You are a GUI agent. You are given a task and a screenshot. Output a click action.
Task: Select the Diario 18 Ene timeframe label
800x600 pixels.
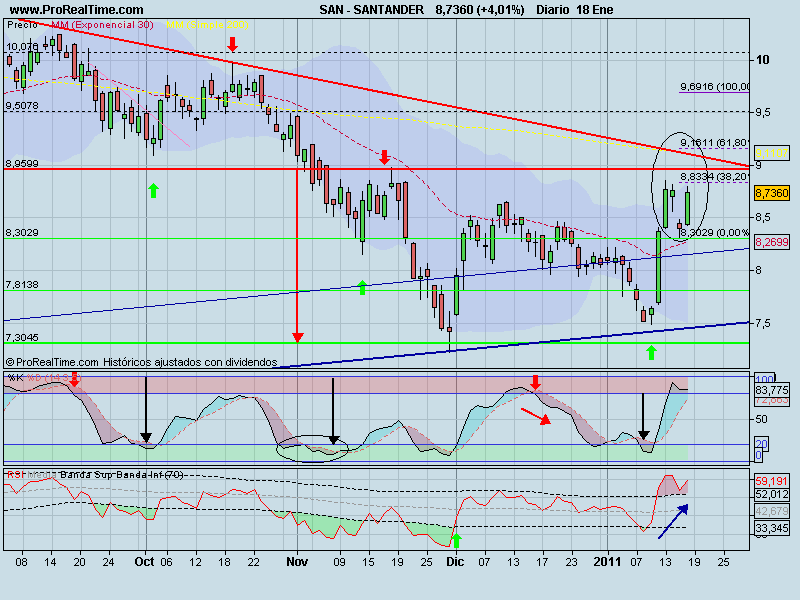click(x=574, y=9)
